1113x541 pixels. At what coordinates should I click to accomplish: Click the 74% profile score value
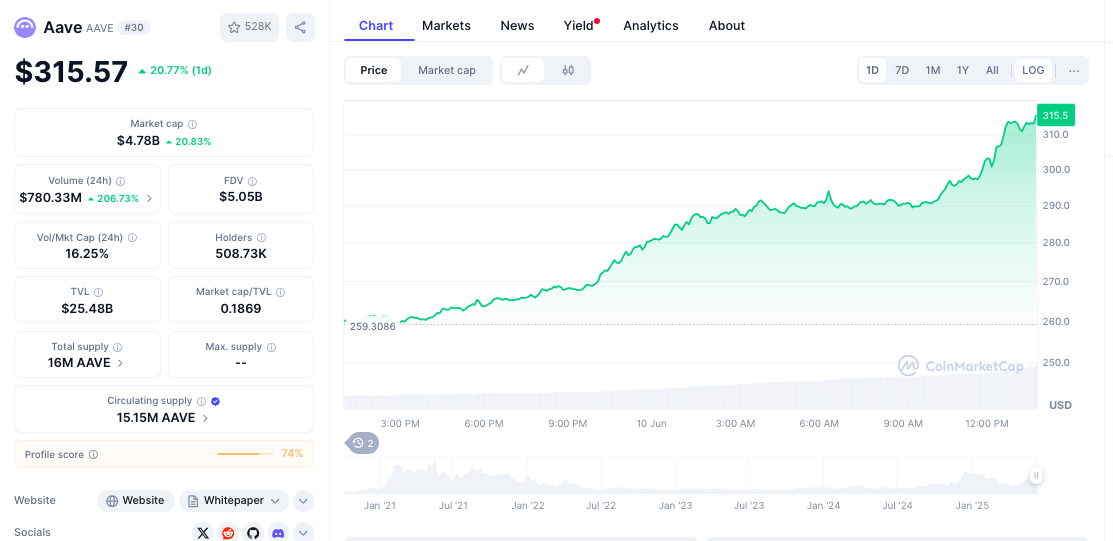(x=292, y=454)
